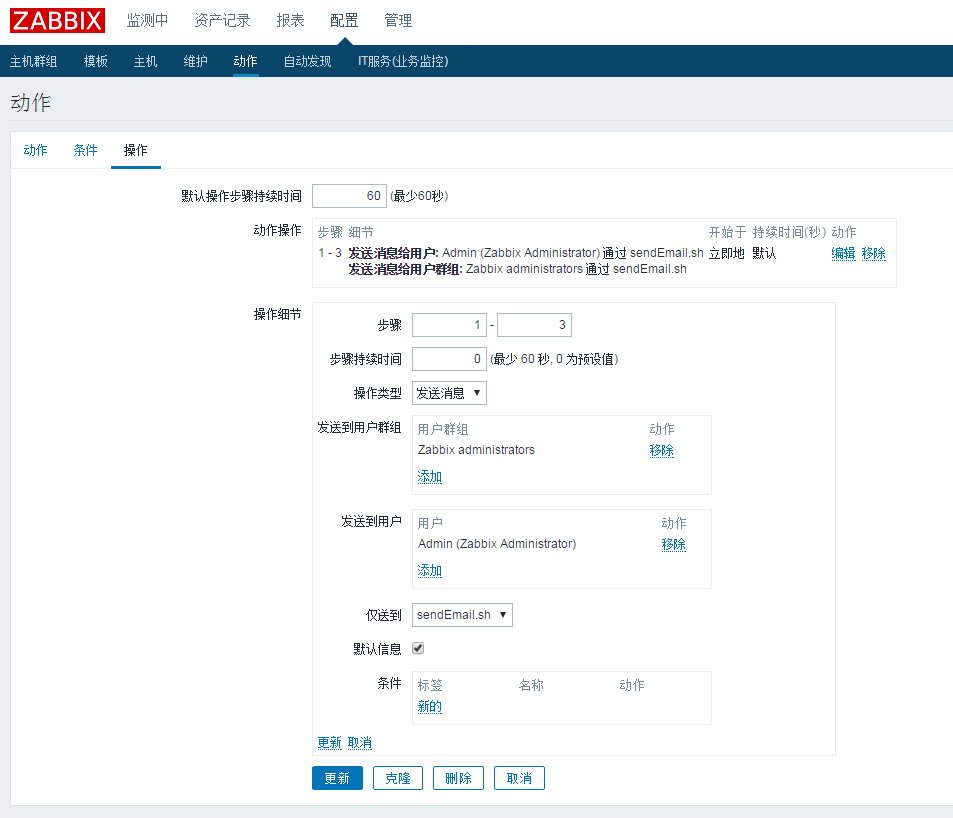Click 编辑 link in 动作操作 row

[x=844, y=253]
